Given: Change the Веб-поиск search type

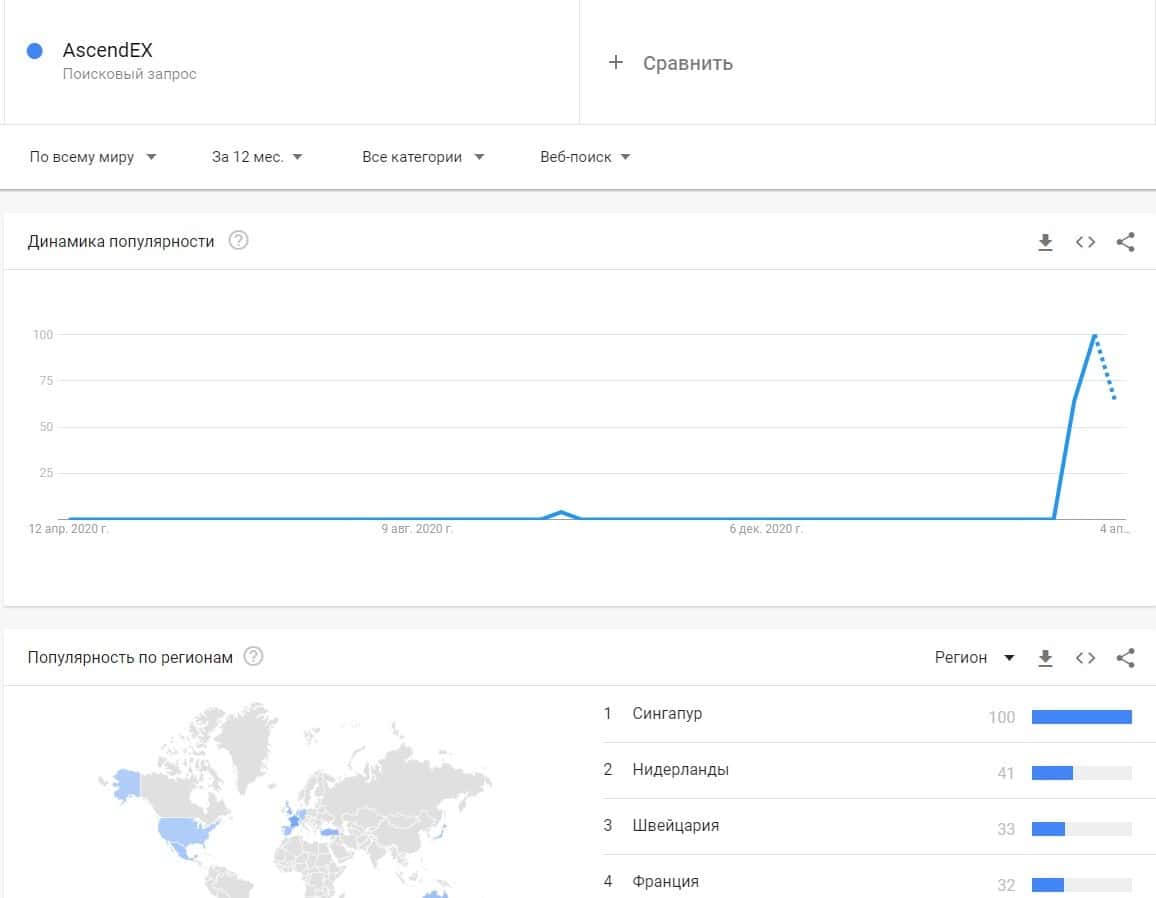Looking at the screenshot, I should [585, 157].
